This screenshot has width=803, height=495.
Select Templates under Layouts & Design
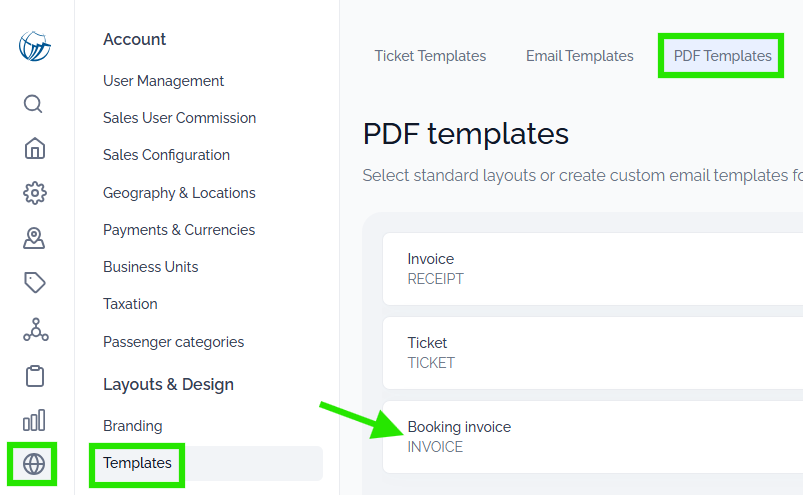click(137, 463)
